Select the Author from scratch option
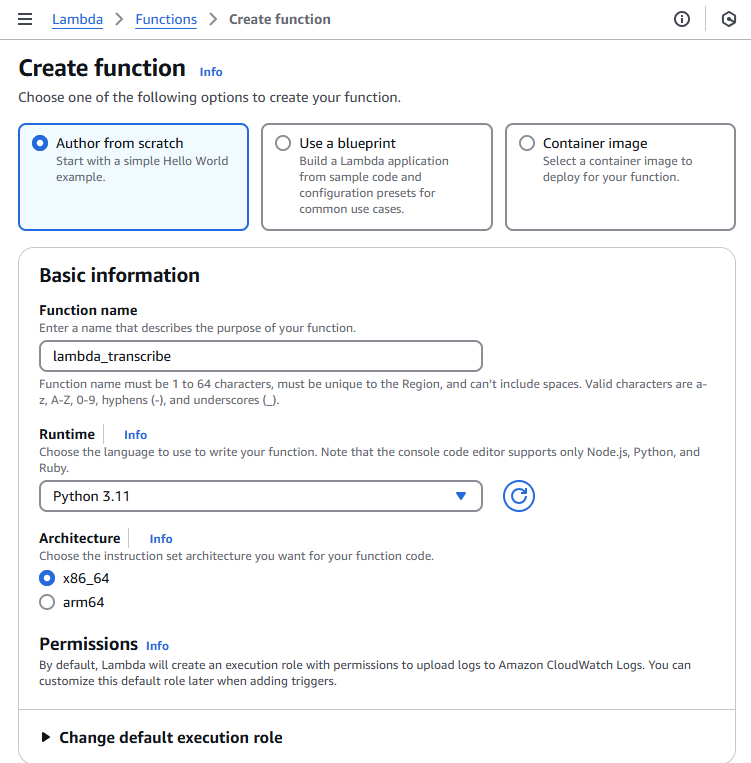This screenshot has width=751, height=763. pos(40,143)
